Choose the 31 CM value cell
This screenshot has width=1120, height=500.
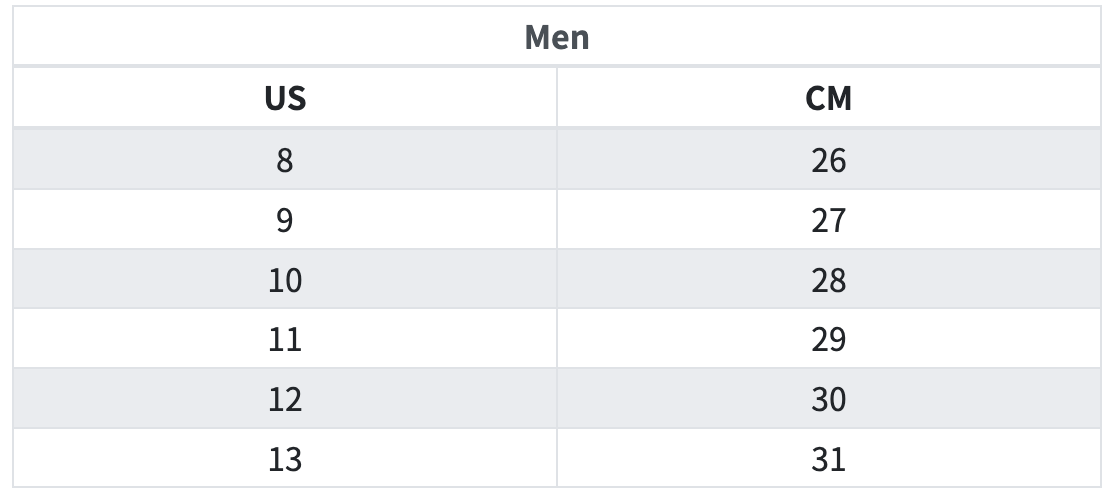click(828, 460)
